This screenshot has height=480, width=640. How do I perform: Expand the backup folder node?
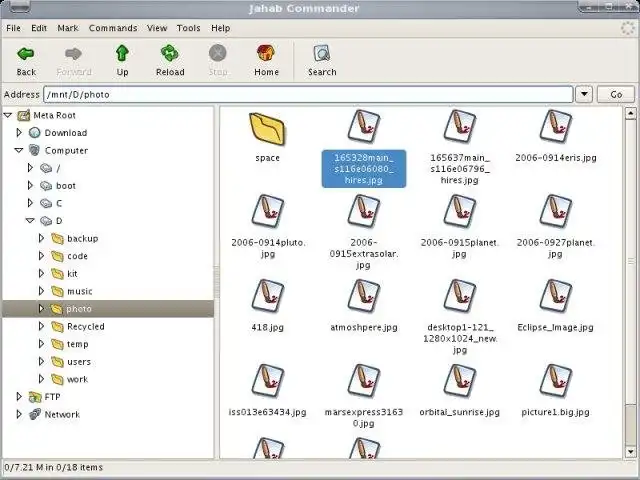41,238
